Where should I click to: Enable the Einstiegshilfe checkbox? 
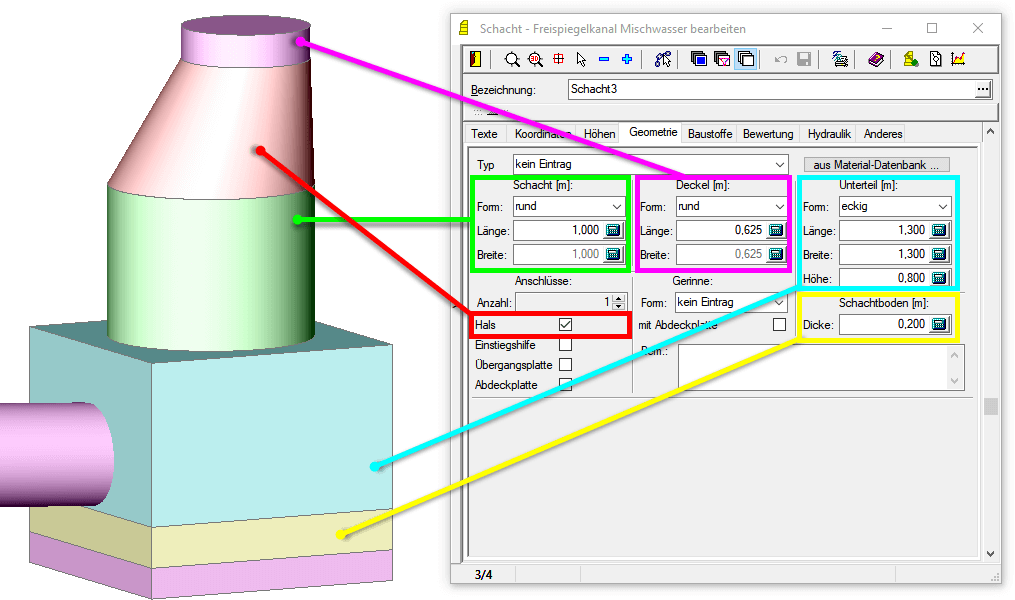(x=566, y=345)
